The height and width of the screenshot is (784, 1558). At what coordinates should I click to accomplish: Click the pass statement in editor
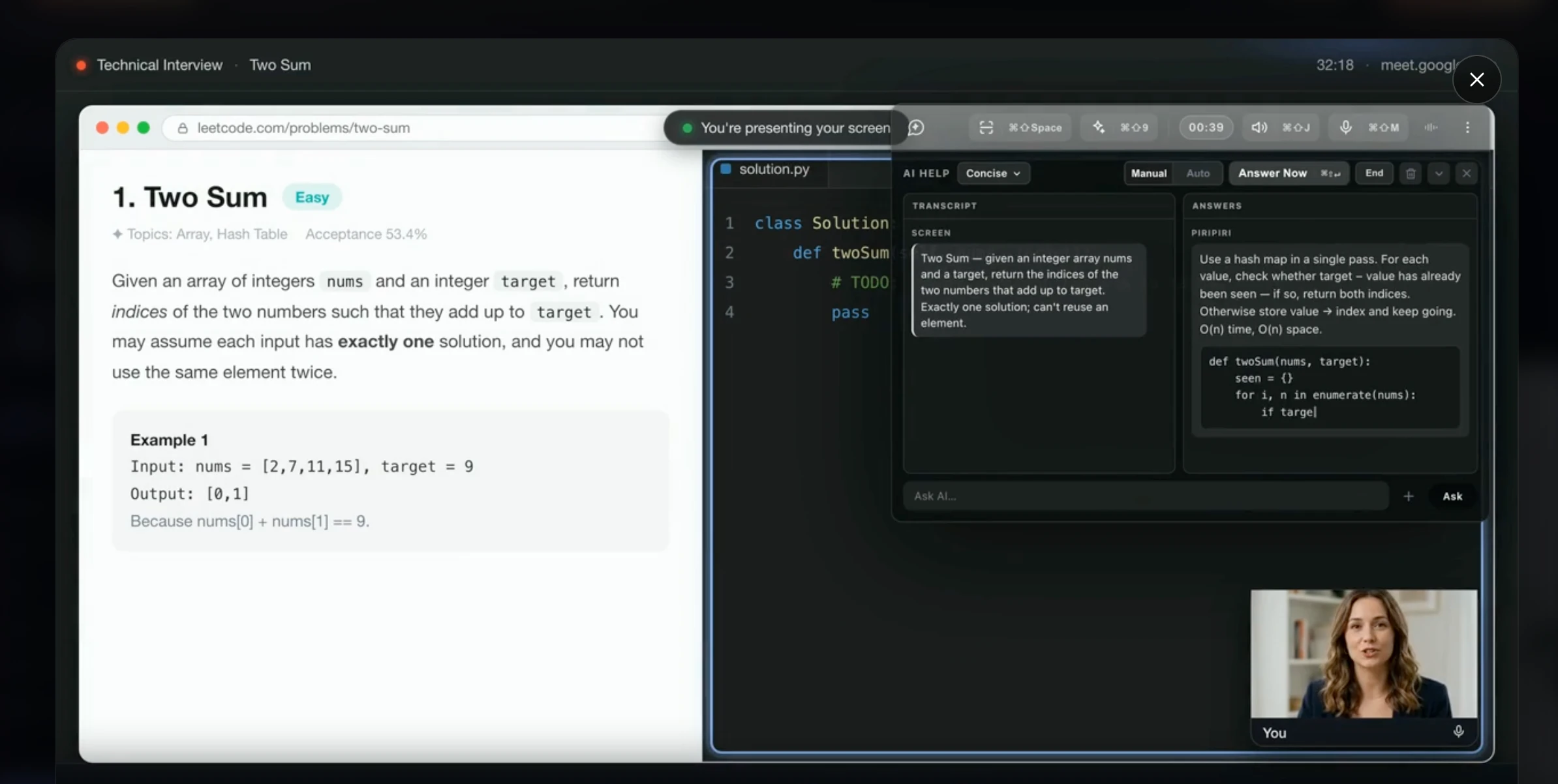pyautogui.click(x=849, y=312)
